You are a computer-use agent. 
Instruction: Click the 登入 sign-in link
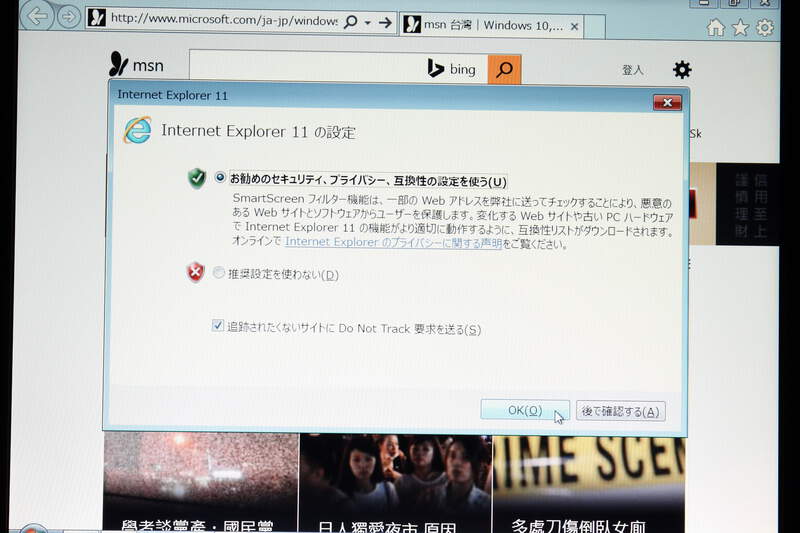pos(633,70)
